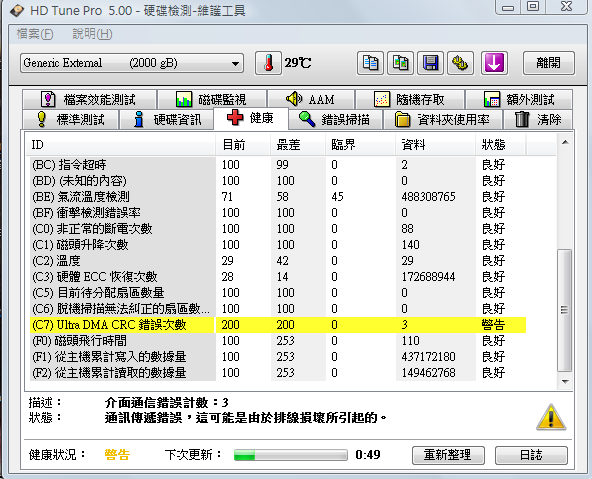Sort by the ID column header
The image size is (592, 479).
click(x=121, y=145)
